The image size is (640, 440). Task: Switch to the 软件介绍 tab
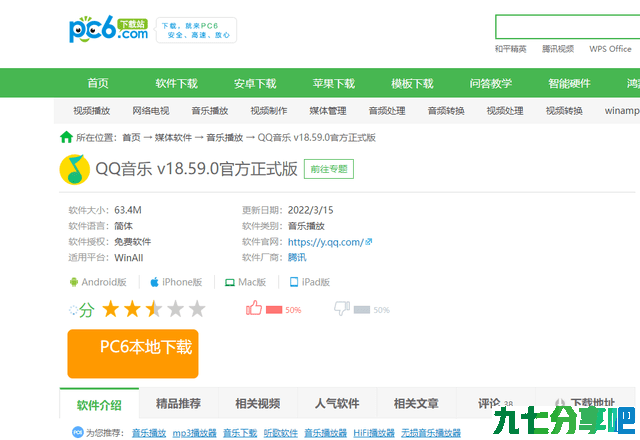coord(99,404)
